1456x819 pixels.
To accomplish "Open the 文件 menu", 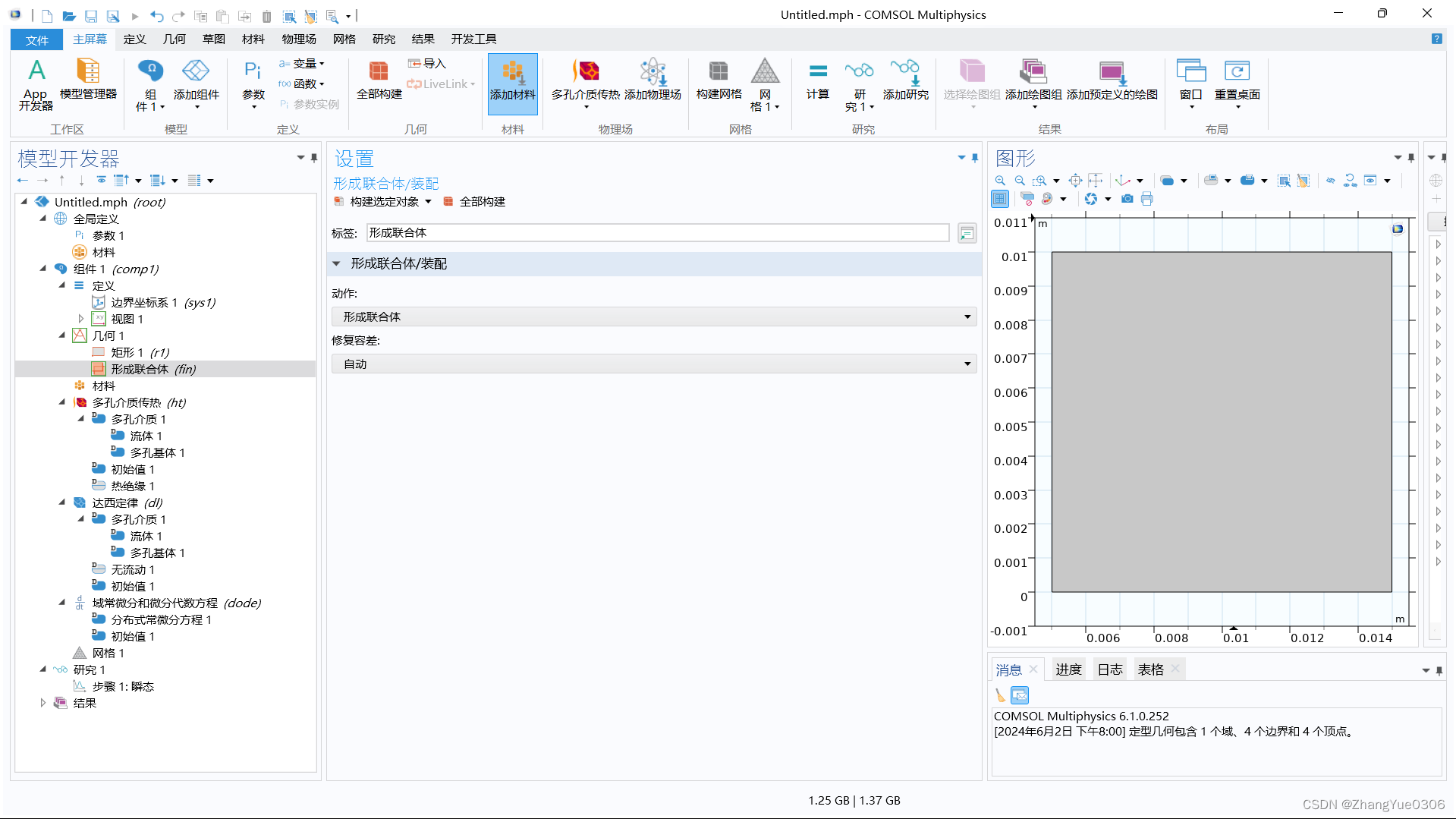I will coord(36,39).
